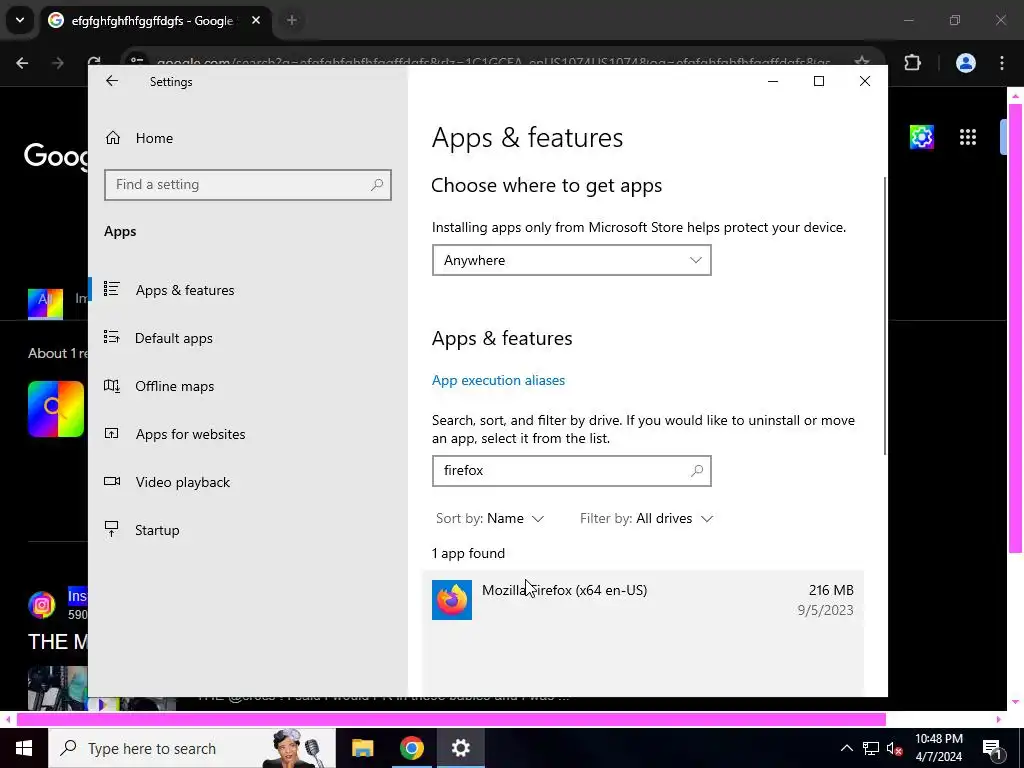Expand the Anywhere app source dropdown
The width and height of the screenshot is (1024, 768).
(x=571, y=260)
